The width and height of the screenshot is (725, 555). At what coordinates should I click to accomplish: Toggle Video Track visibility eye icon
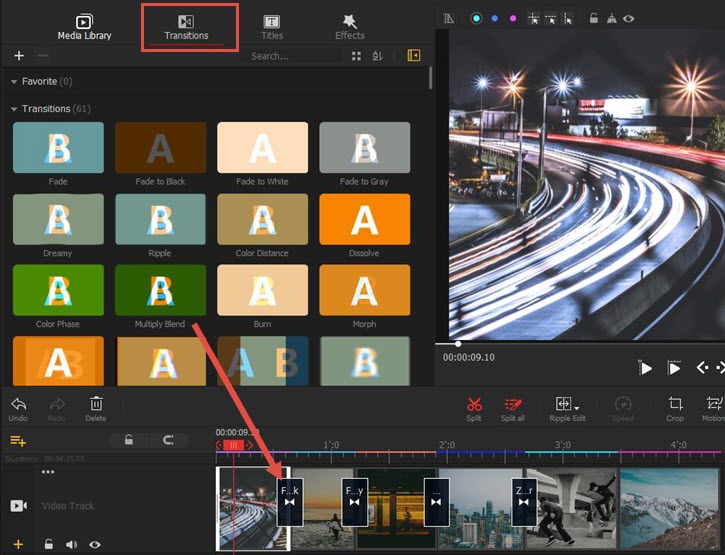(x=95, y=545)
